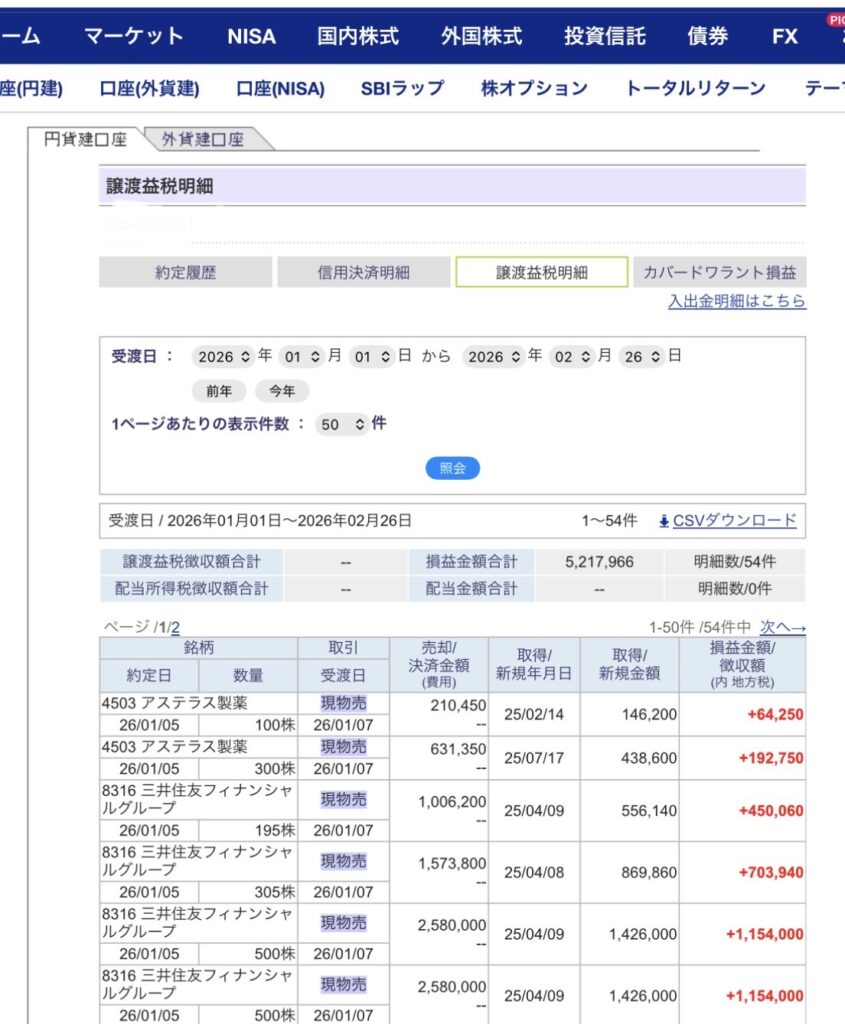
Task: Jump to page 2 of results
Action: pos(175,628)
